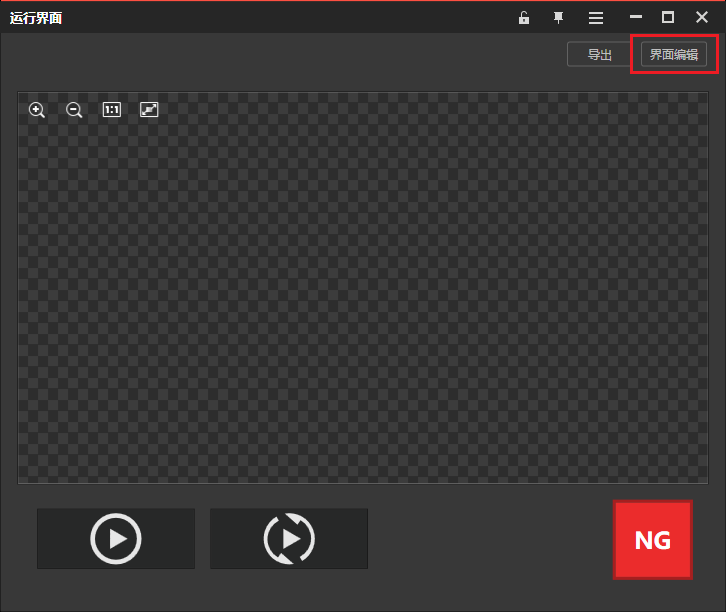Reset image to 1:1 actual size
The image size is (726, 612).
click(x=111, y=110)
